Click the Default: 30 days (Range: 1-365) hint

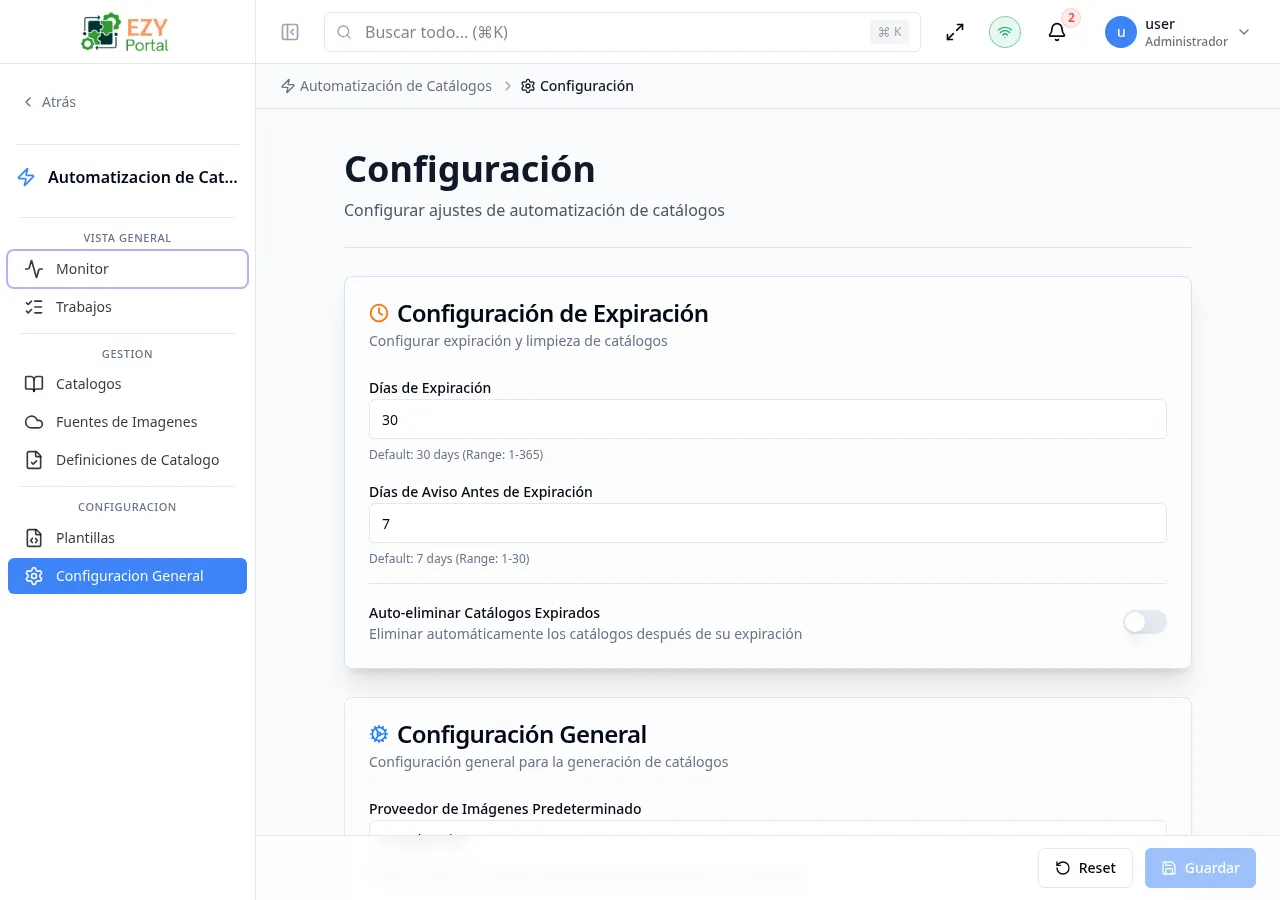pyautogui.click(x=456, y=454)
